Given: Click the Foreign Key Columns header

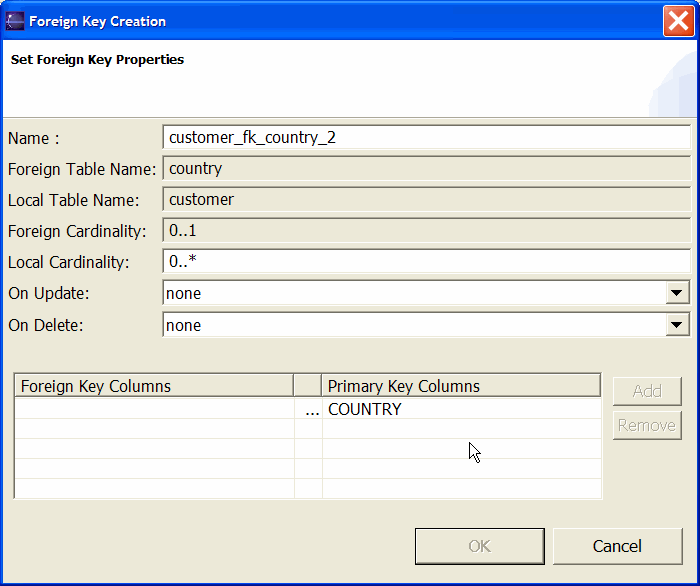Looking at the screenshot, I should coord(154,386).
